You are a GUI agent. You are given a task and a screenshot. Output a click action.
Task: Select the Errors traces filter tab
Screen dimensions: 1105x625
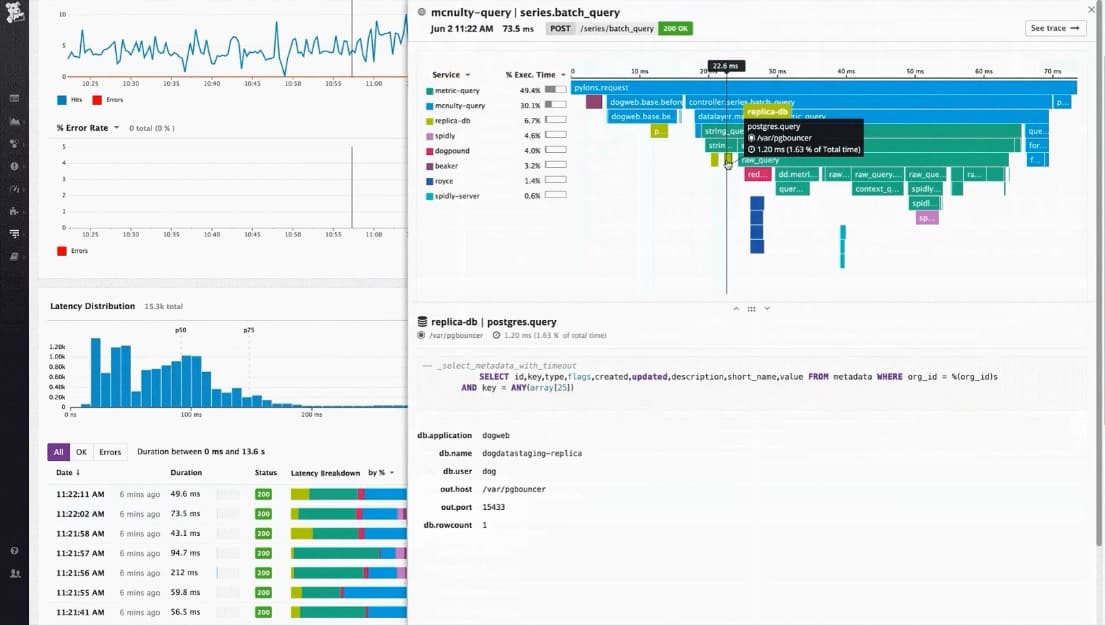coord(110,452)
